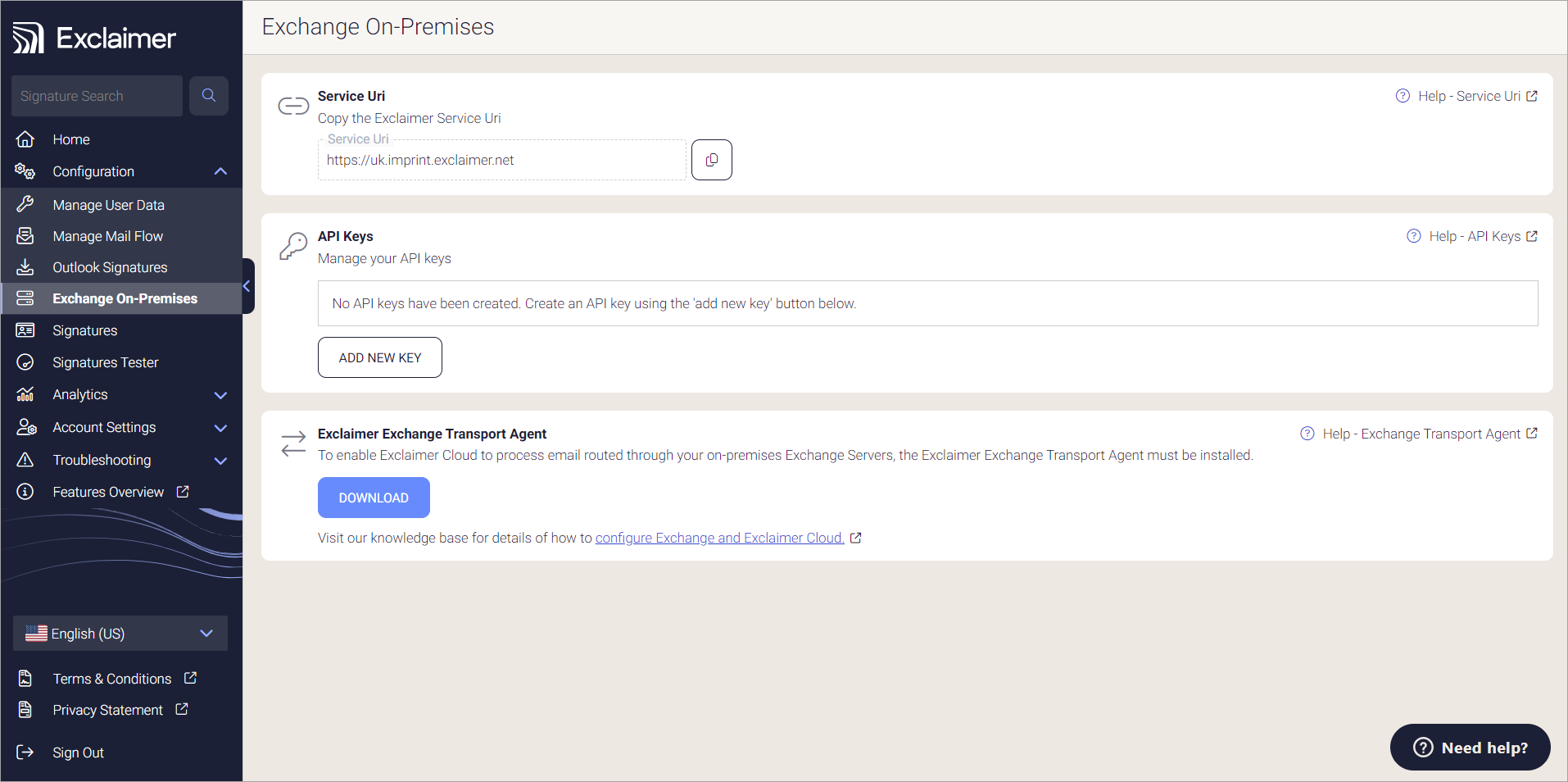
Task: Collapse the sidebar using the arrow tab
Action: pyautogui.click(x=246, y=286)
